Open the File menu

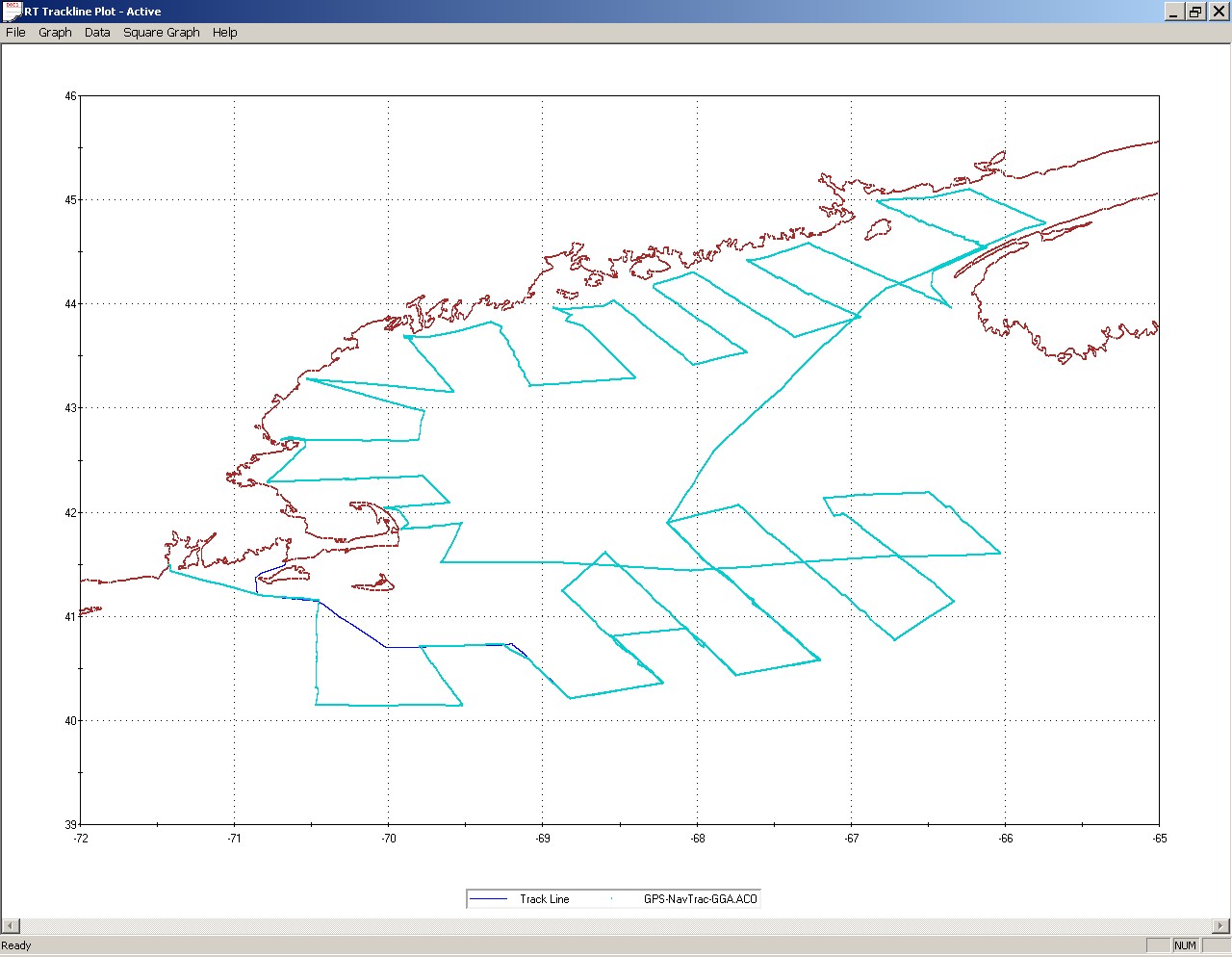(x=15, y=32)
